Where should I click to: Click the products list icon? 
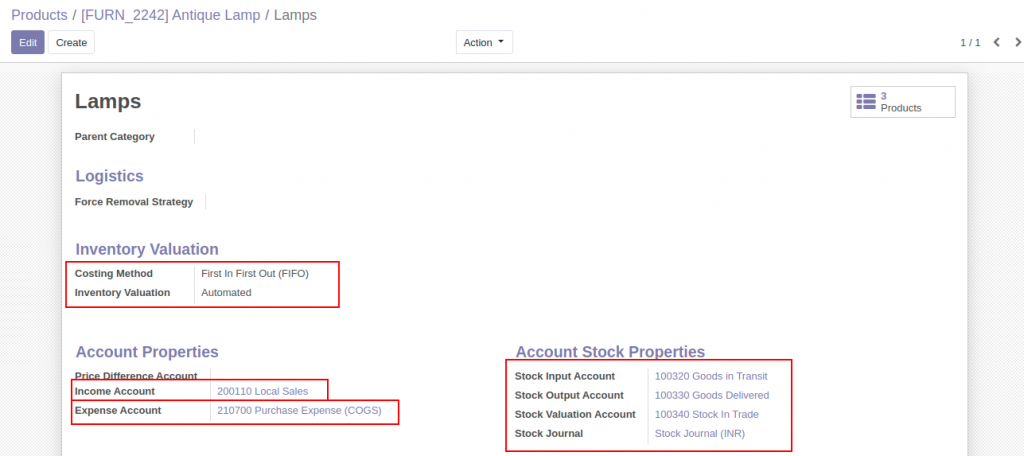pos(866,102)
